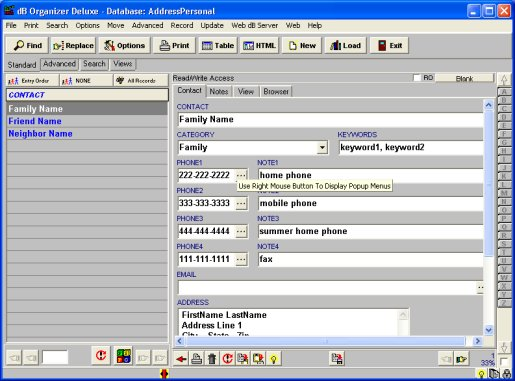Screen dimensions: 515x381
Task: Click the light bulb icon in status bar
Action: point(481,374)
